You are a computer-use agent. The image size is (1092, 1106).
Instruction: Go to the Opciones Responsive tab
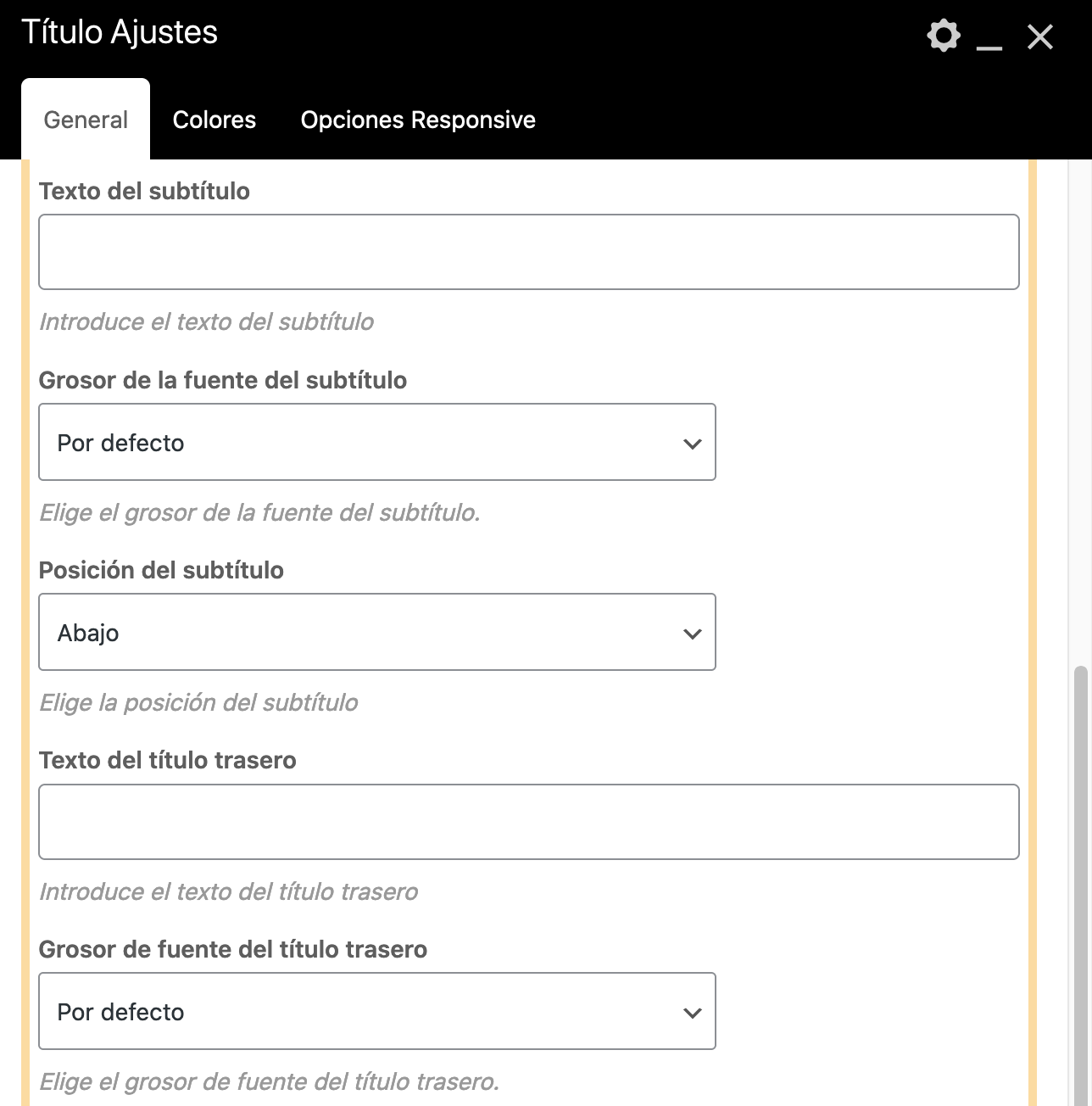click(418, 120)
